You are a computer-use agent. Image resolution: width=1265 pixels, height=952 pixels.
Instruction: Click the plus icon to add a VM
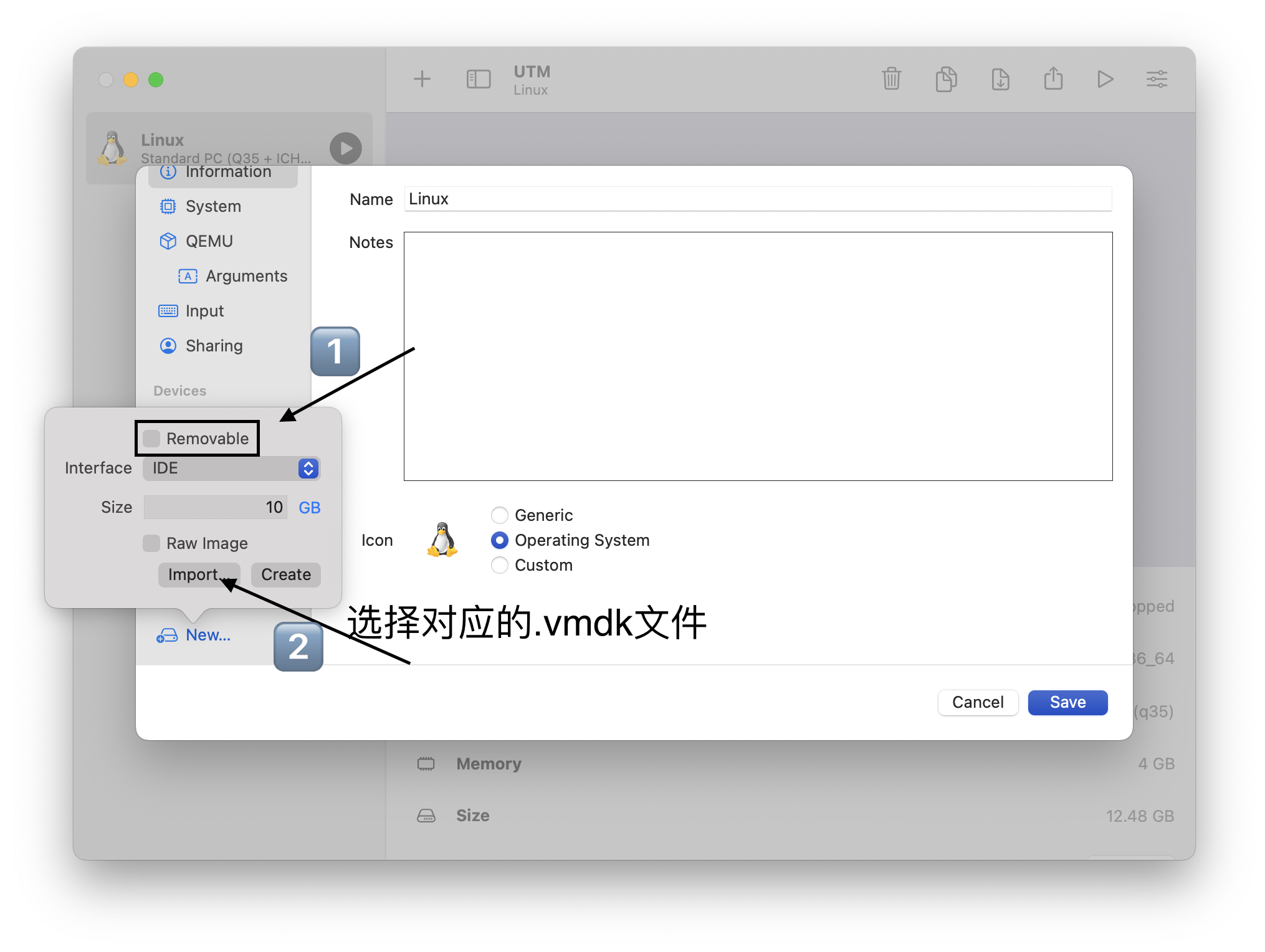coord(422,79)
